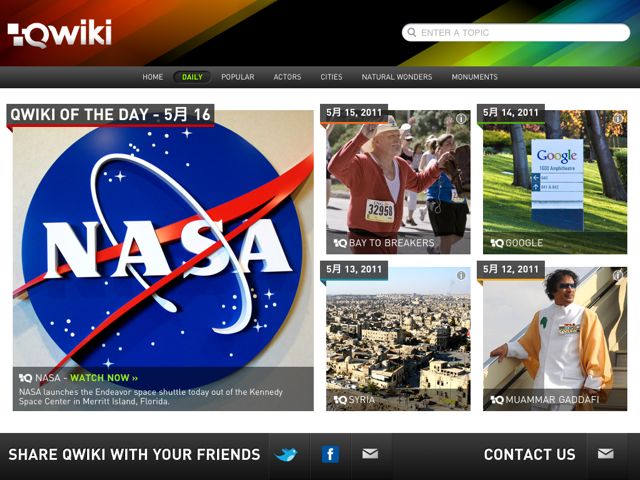The height and width of the screenshot is (480, 640).
Task: Open the Popular tab
Action: [x=238, y=77]
